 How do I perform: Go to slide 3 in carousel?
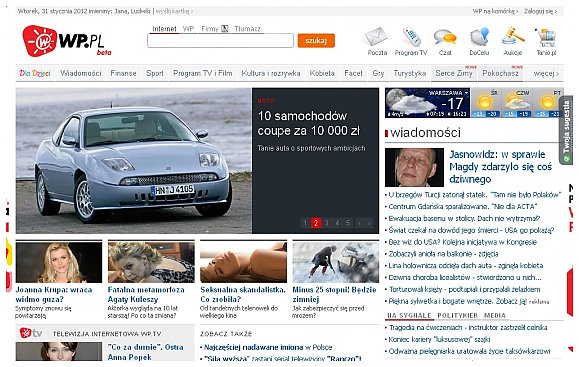click(326, 223)
